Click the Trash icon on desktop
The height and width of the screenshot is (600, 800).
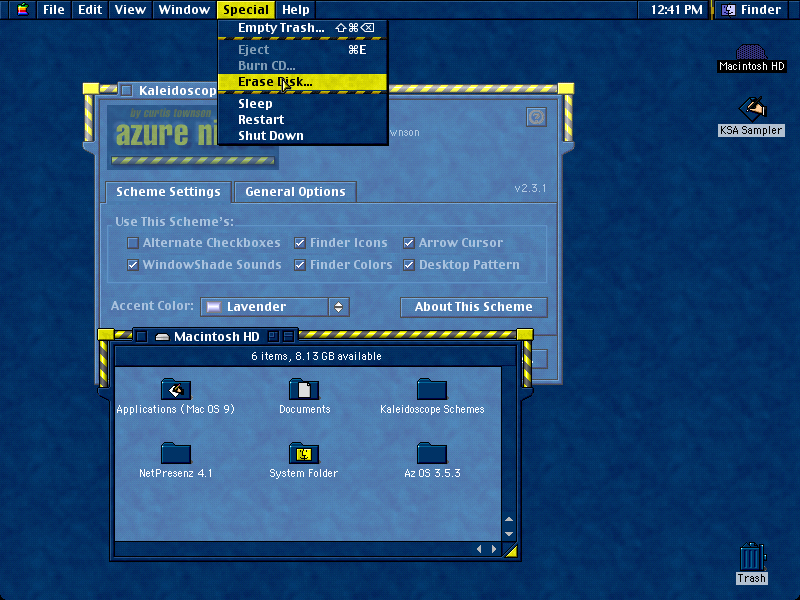752,557
